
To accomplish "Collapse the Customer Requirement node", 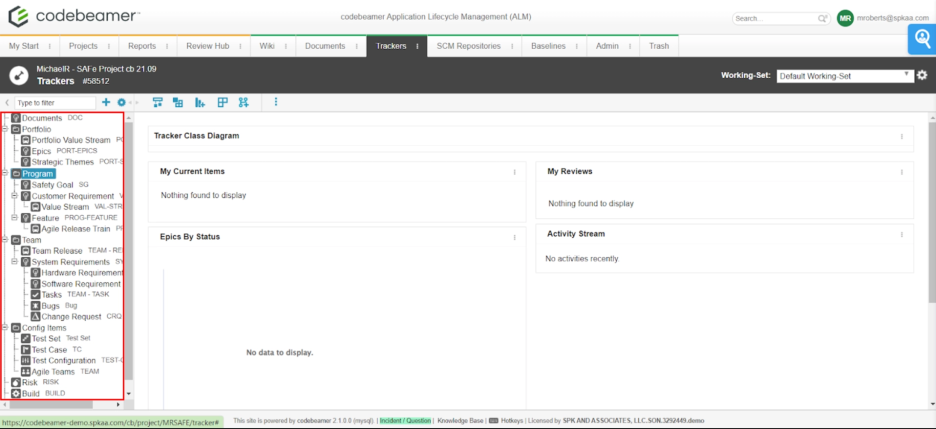I will point(15,196).
